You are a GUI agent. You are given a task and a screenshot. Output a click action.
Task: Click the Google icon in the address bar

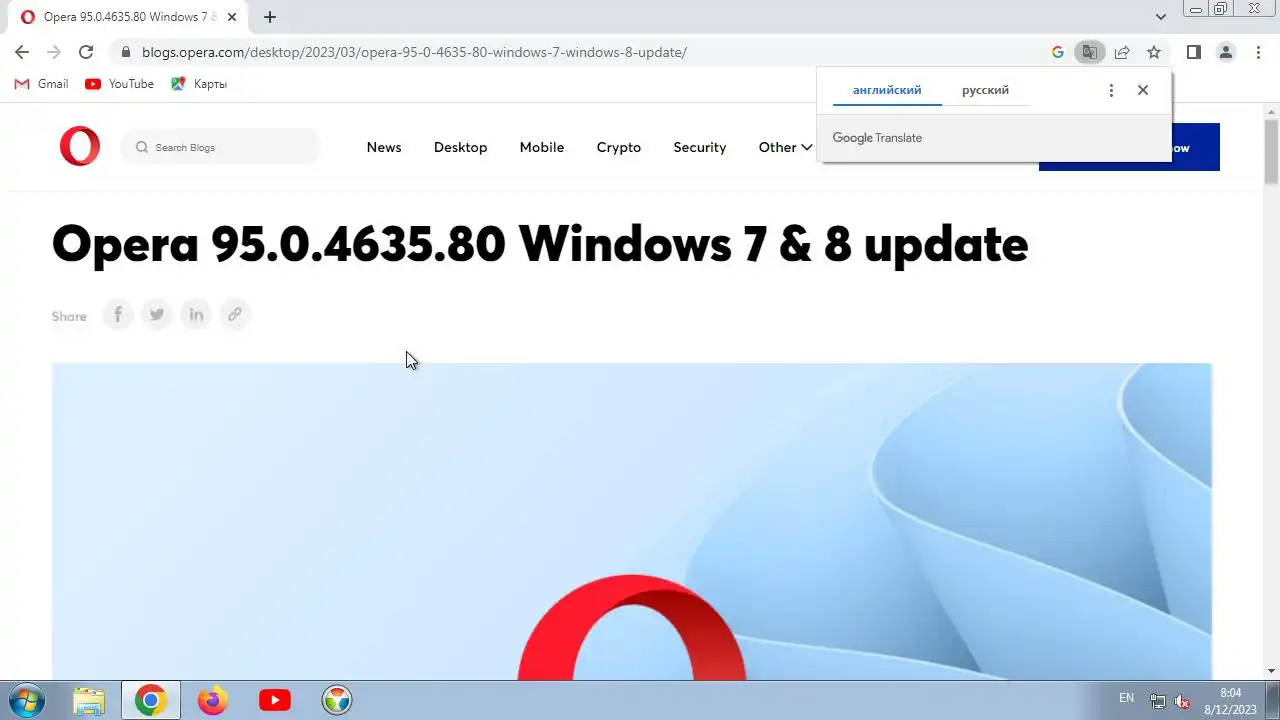tap(1058, 52)
